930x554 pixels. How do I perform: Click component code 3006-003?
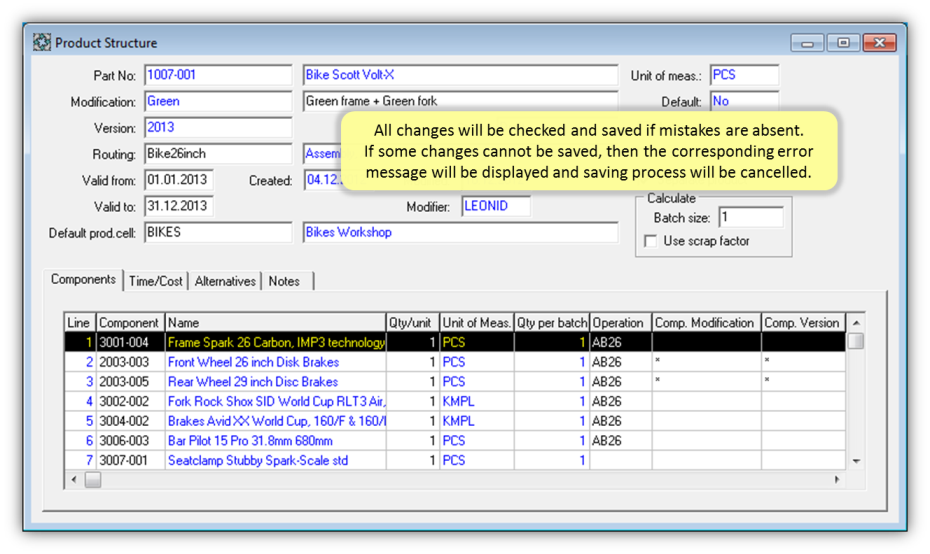pos(130,441)
